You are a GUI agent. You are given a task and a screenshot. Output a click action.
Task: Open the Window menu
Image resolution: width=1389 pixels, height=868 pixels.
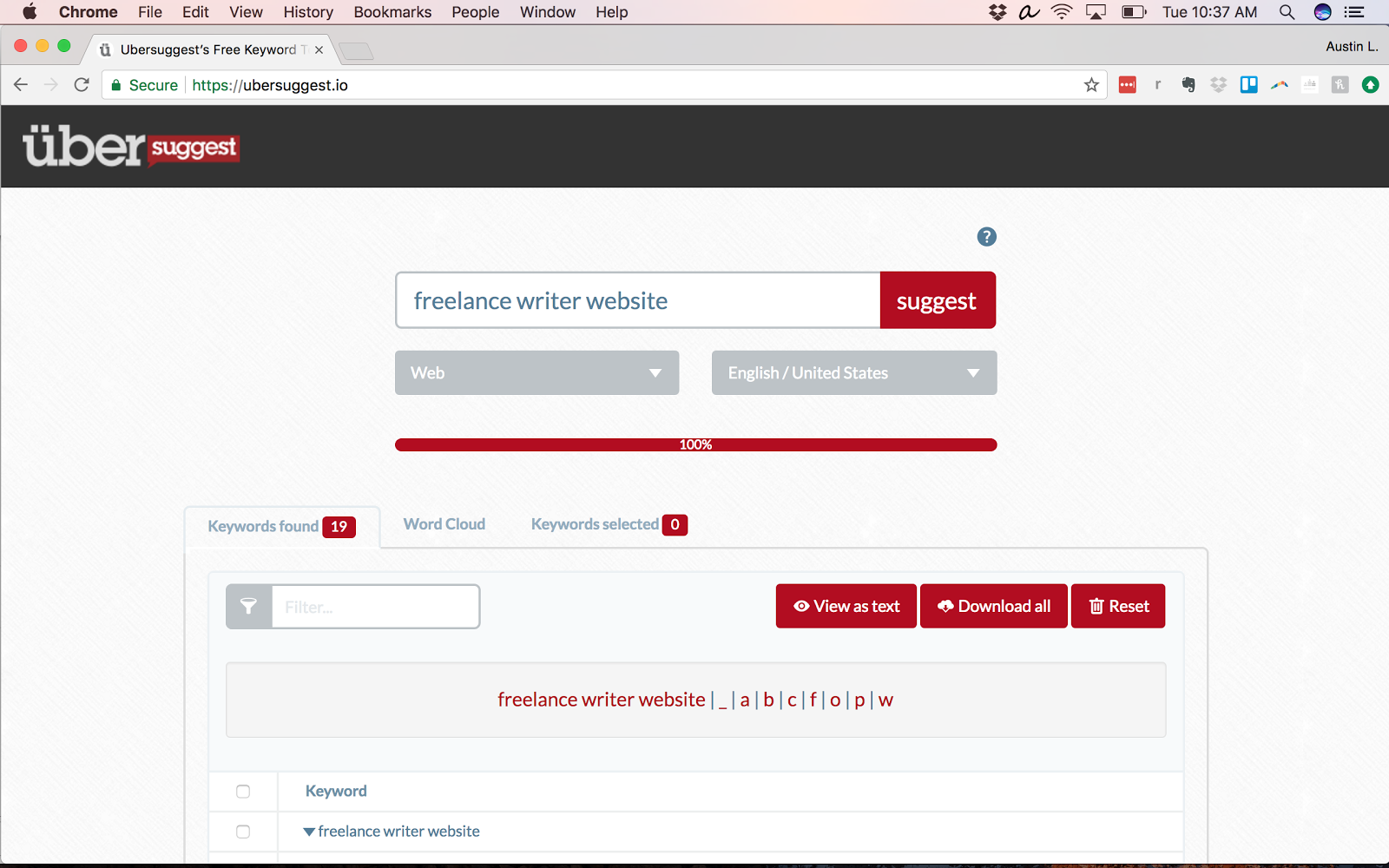click(548, 12)
